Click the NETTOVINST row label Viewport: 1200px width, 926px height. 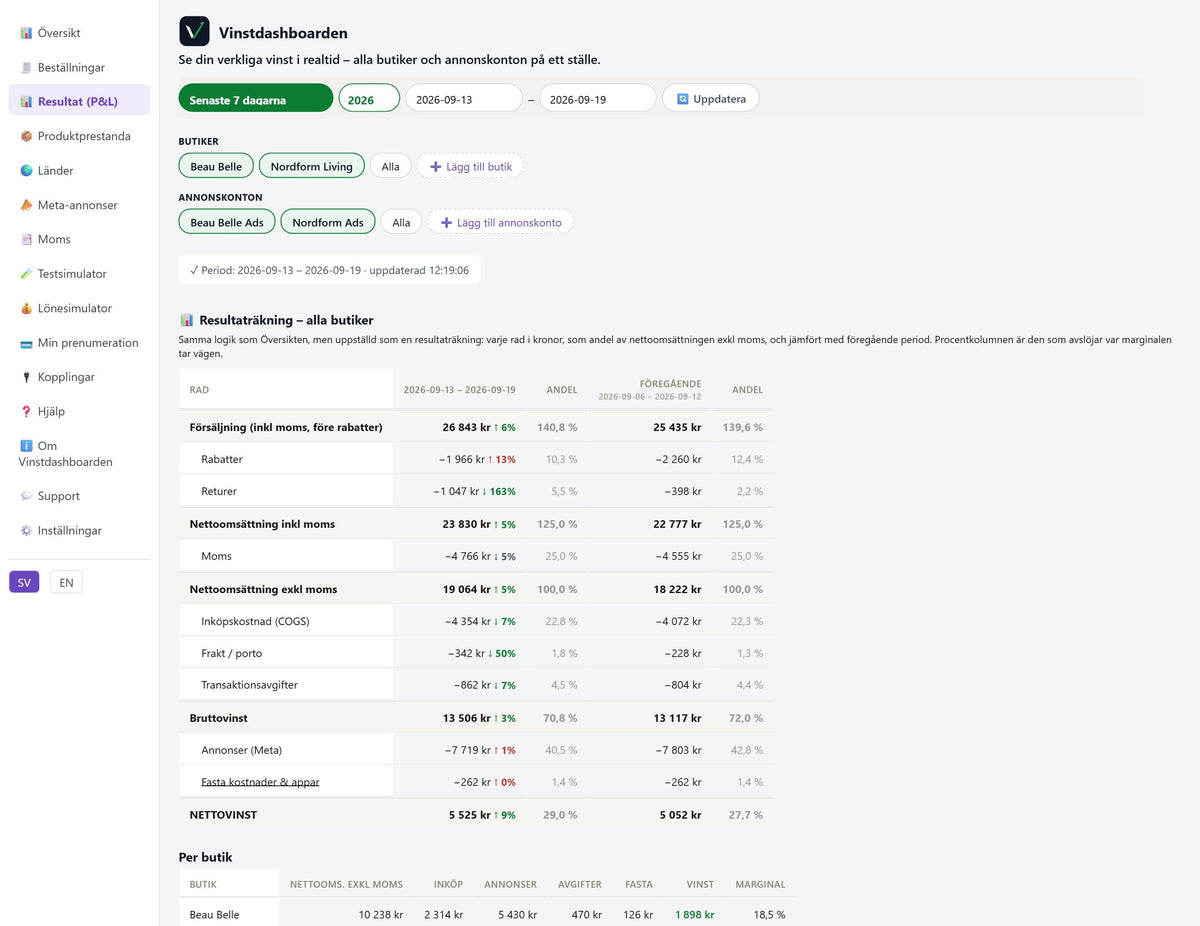[224, 815]
